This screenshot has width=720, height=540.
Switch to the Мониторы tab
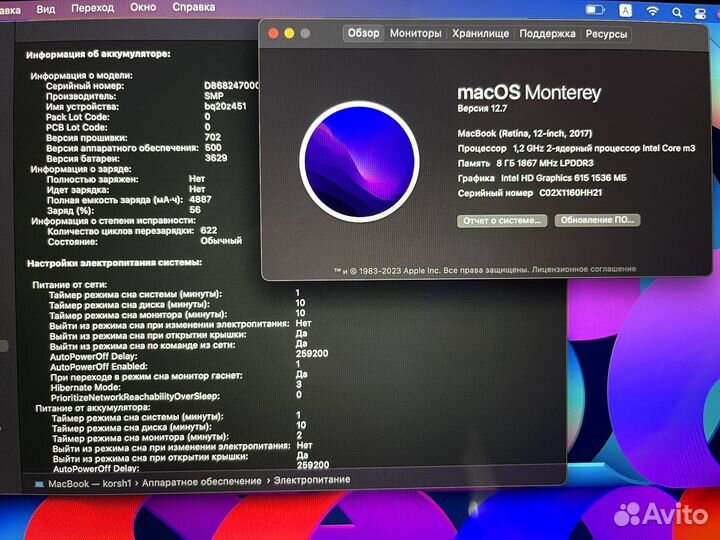point(416,34)
